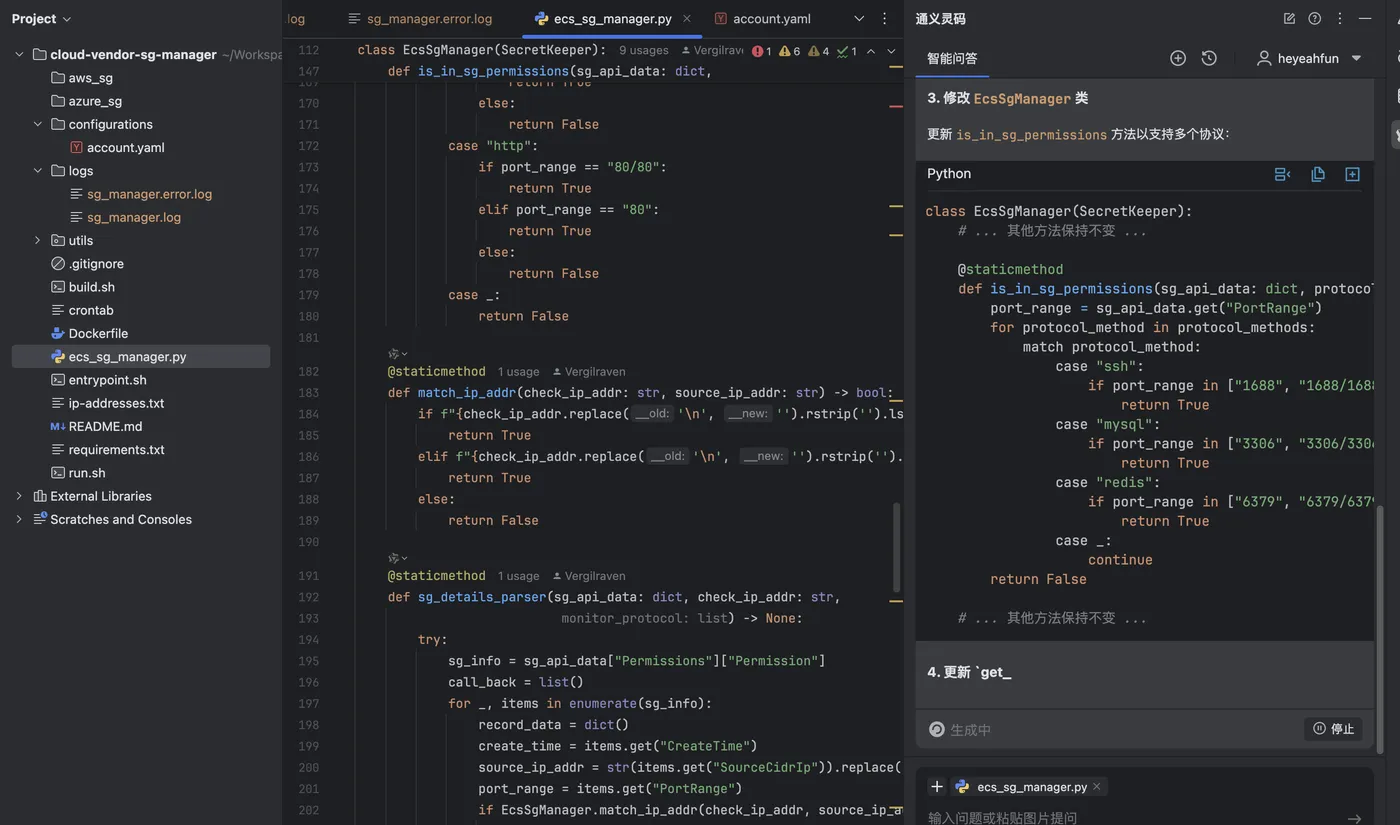Click the red errors indicator showing 1
The height and width of the screenshot is (825, 1400).
[x=761, y=51]
